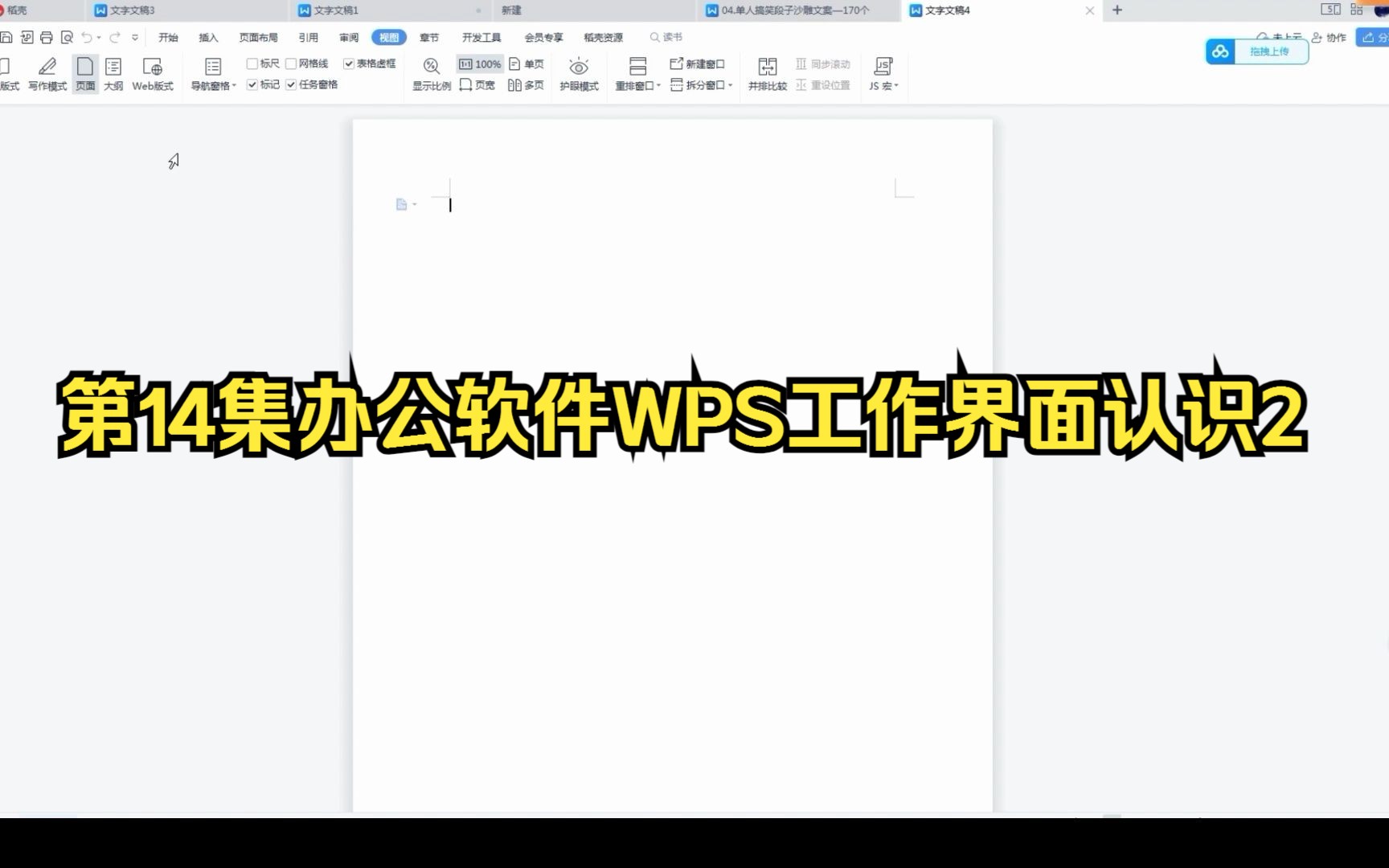Select 单页 (single page) display
This screenshot has height=868, width=1389.
527,63
